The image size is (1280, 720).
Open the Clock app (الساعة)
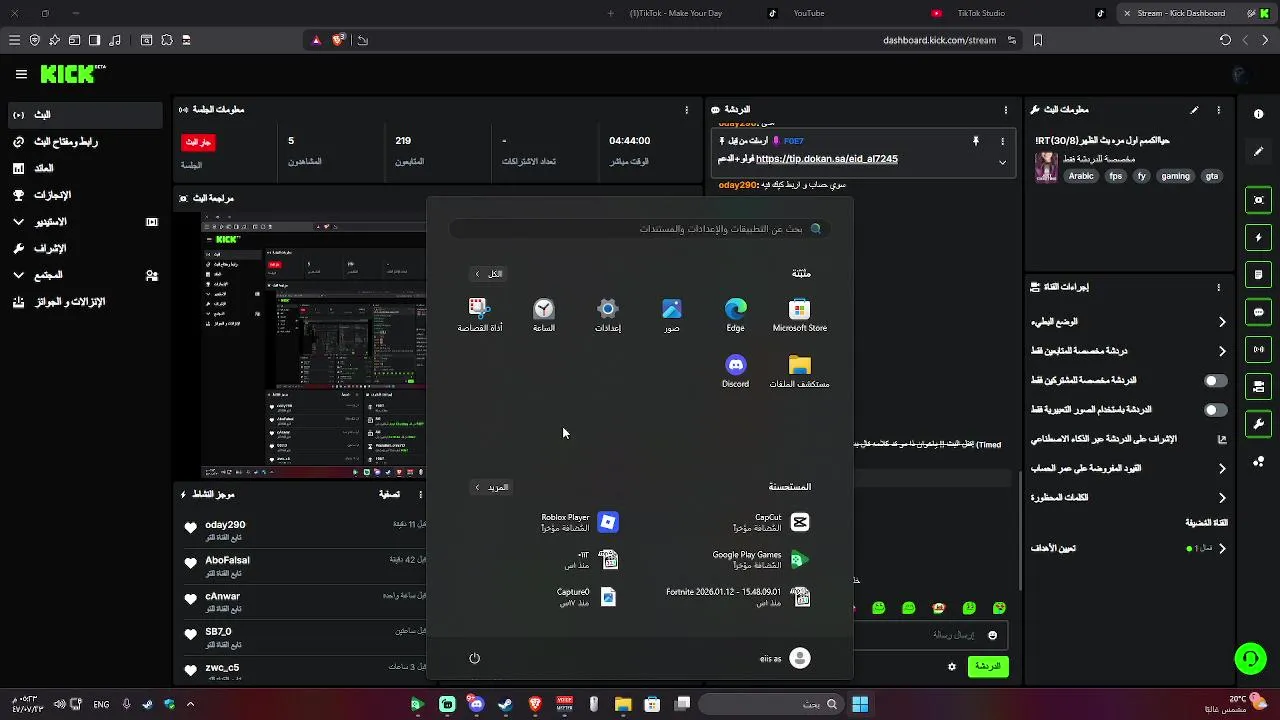544,315
